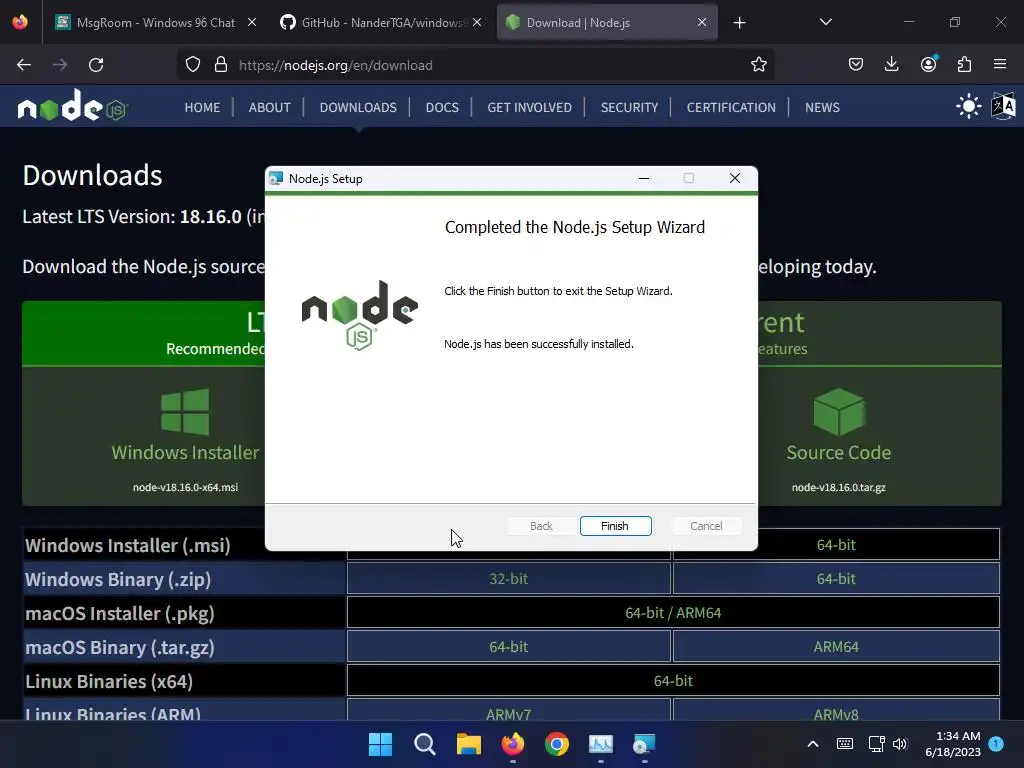Click node-v18.16.0-x64.msi file link
This screenshot has width=1024, height=768.
pos(185,487)
